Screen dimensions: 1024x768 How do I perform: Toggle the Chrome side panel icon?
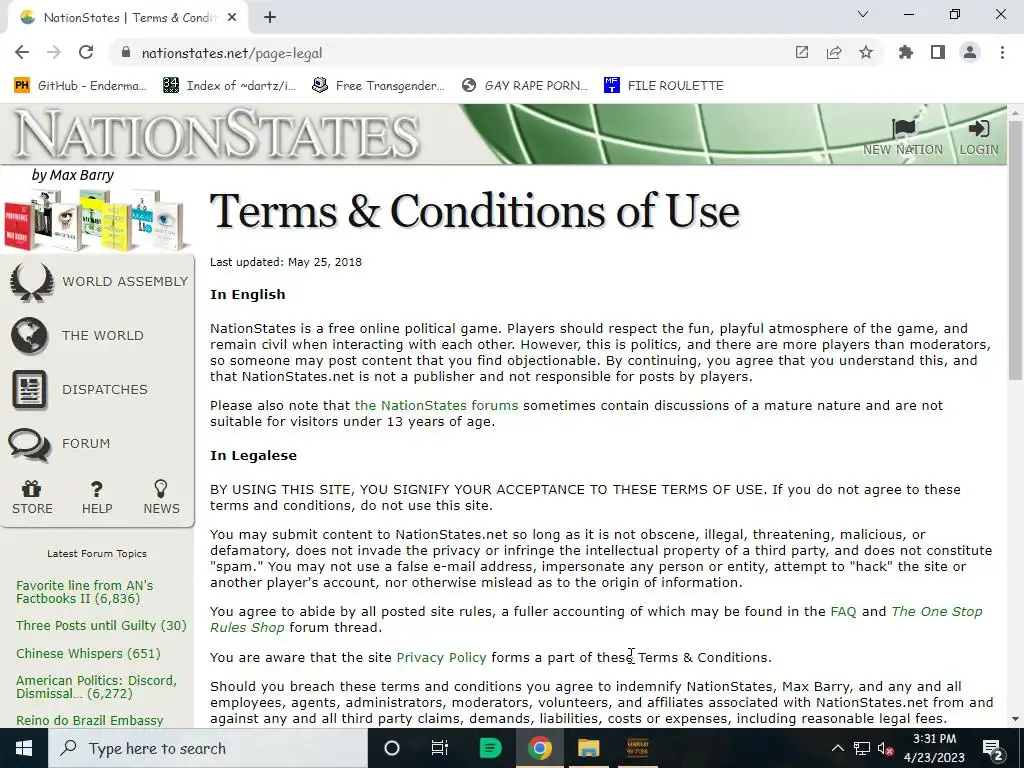pyautogui.click(x=938, y=53)
